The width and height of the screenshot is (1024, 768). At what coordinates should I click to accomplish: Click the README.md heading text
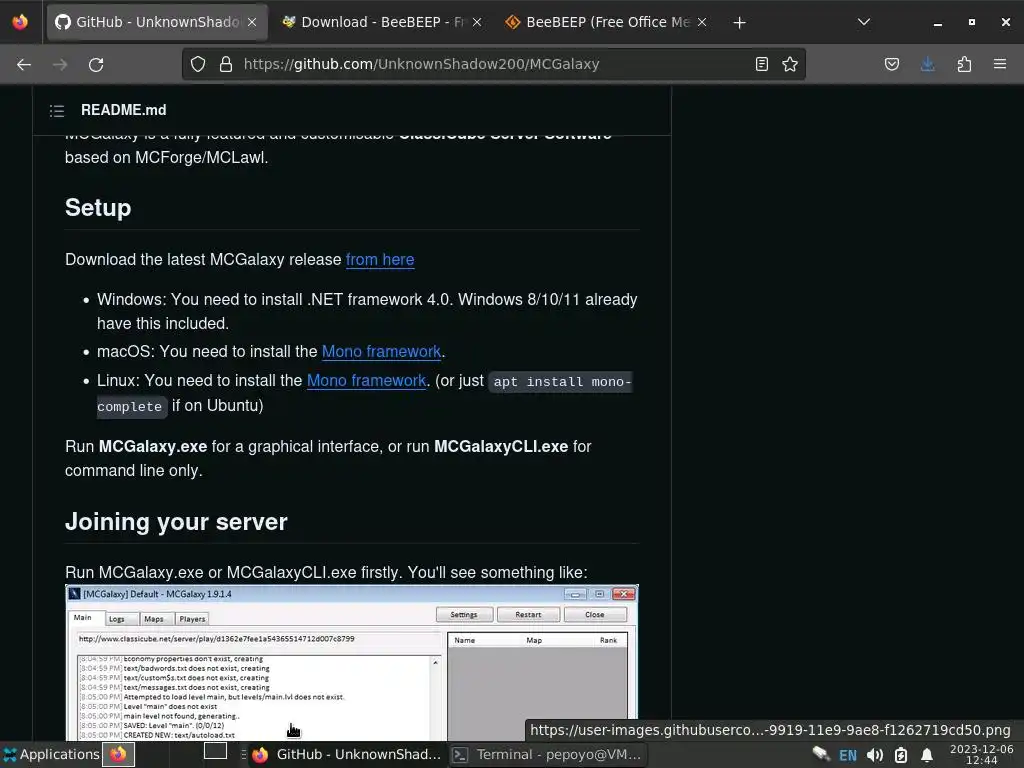123,110
